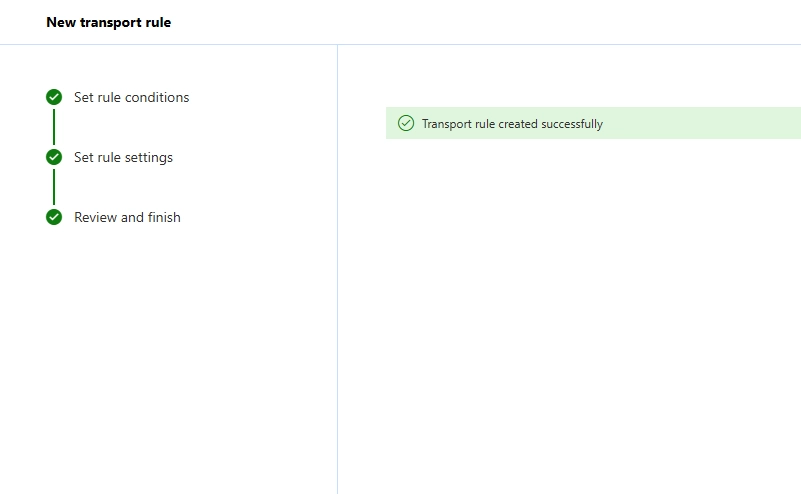Open the Review and finish step label
This screenshot has height=494, width=801.
[x=127, y=217]
